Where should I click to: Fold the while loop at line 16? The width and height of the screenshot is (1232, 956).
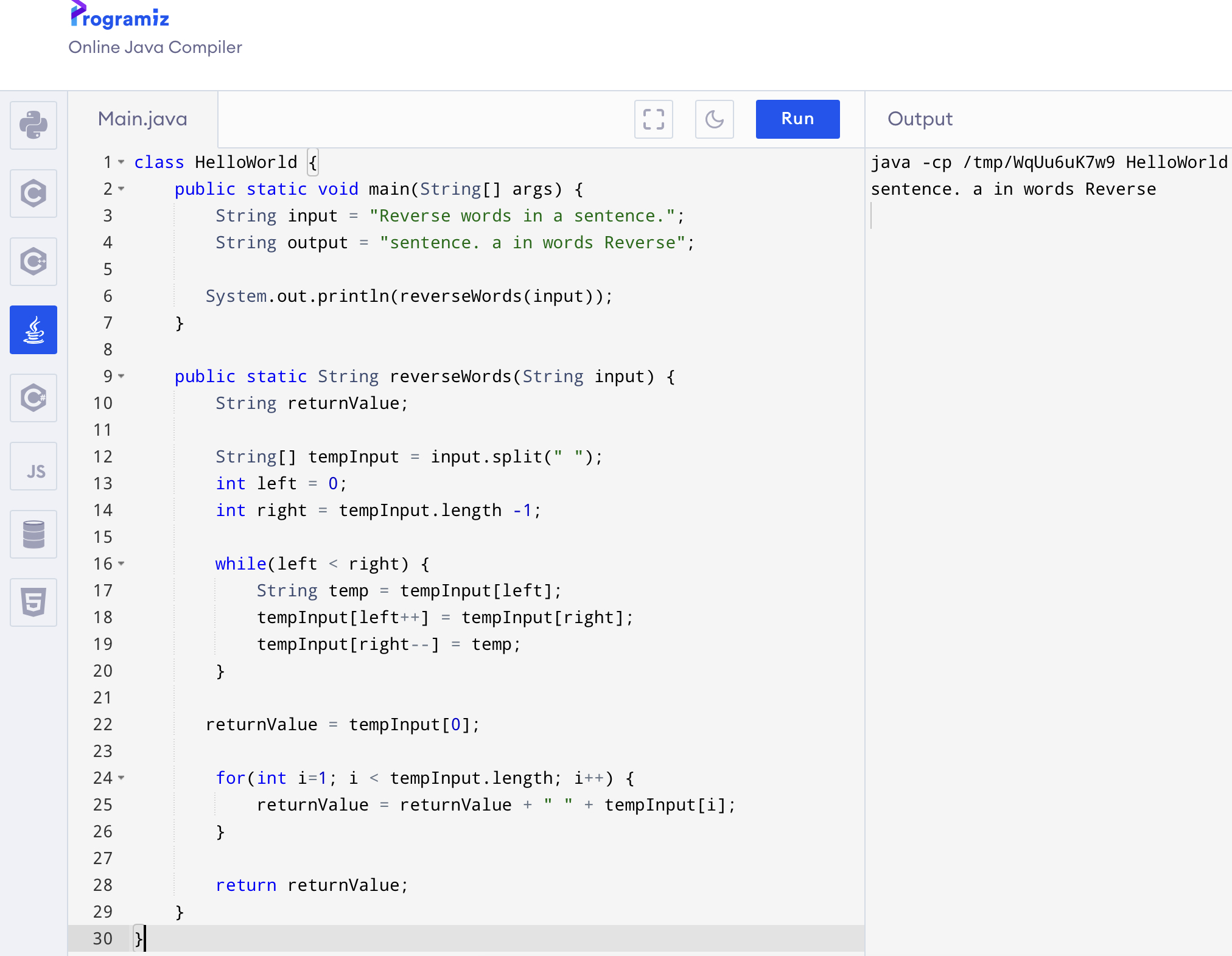point(121,564)
